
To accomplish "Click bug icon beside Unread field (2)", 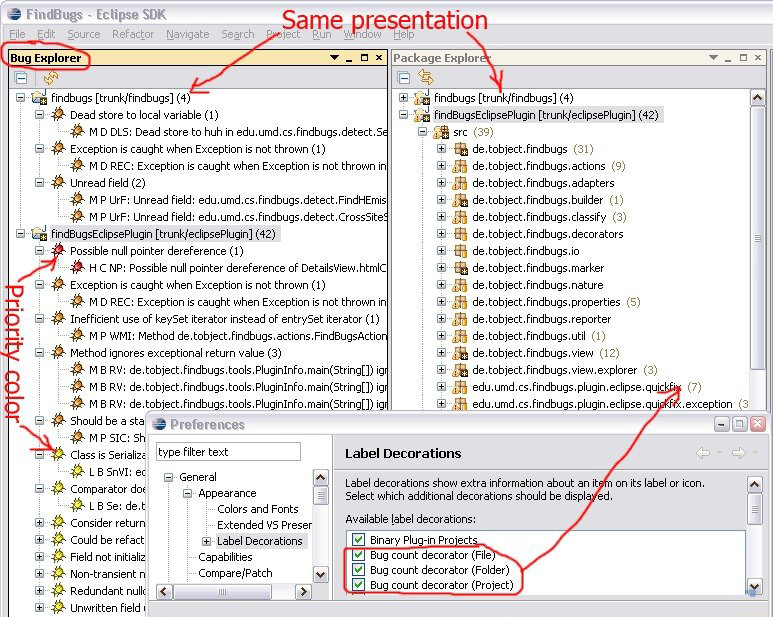I will (58, 182).
